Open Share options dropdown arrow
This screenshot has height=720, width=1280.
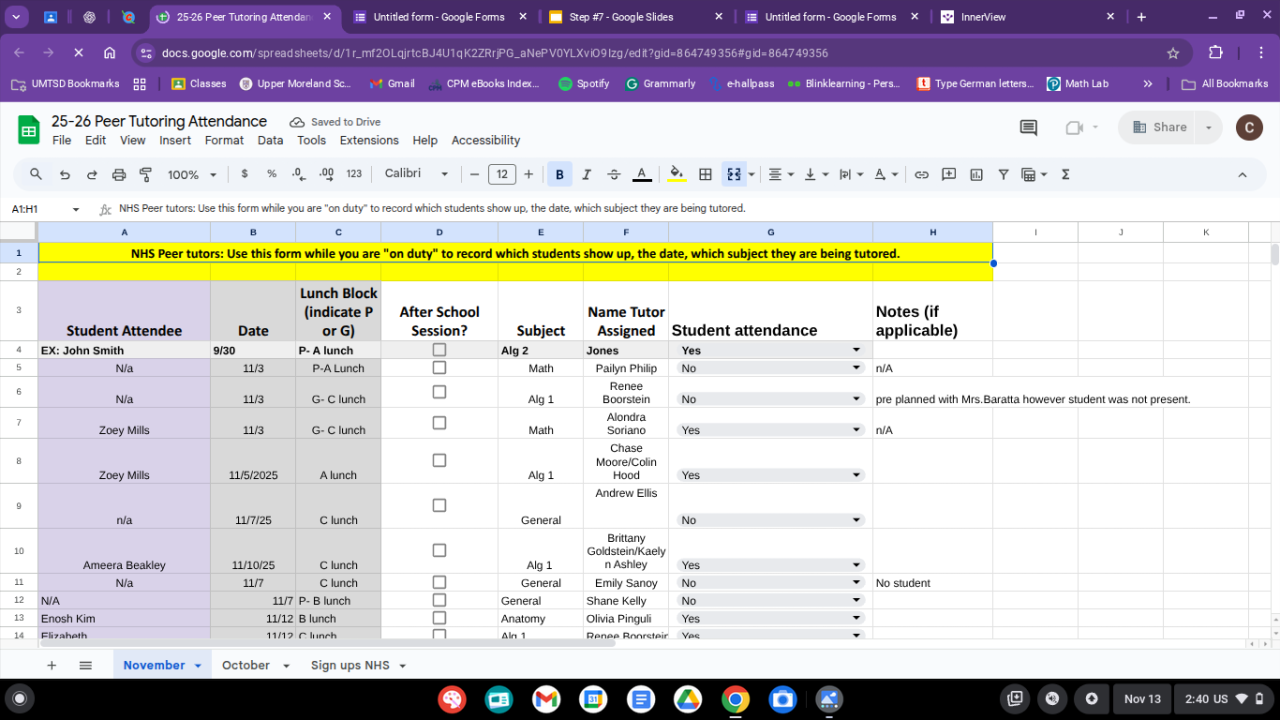click(x=1208, y=127)
